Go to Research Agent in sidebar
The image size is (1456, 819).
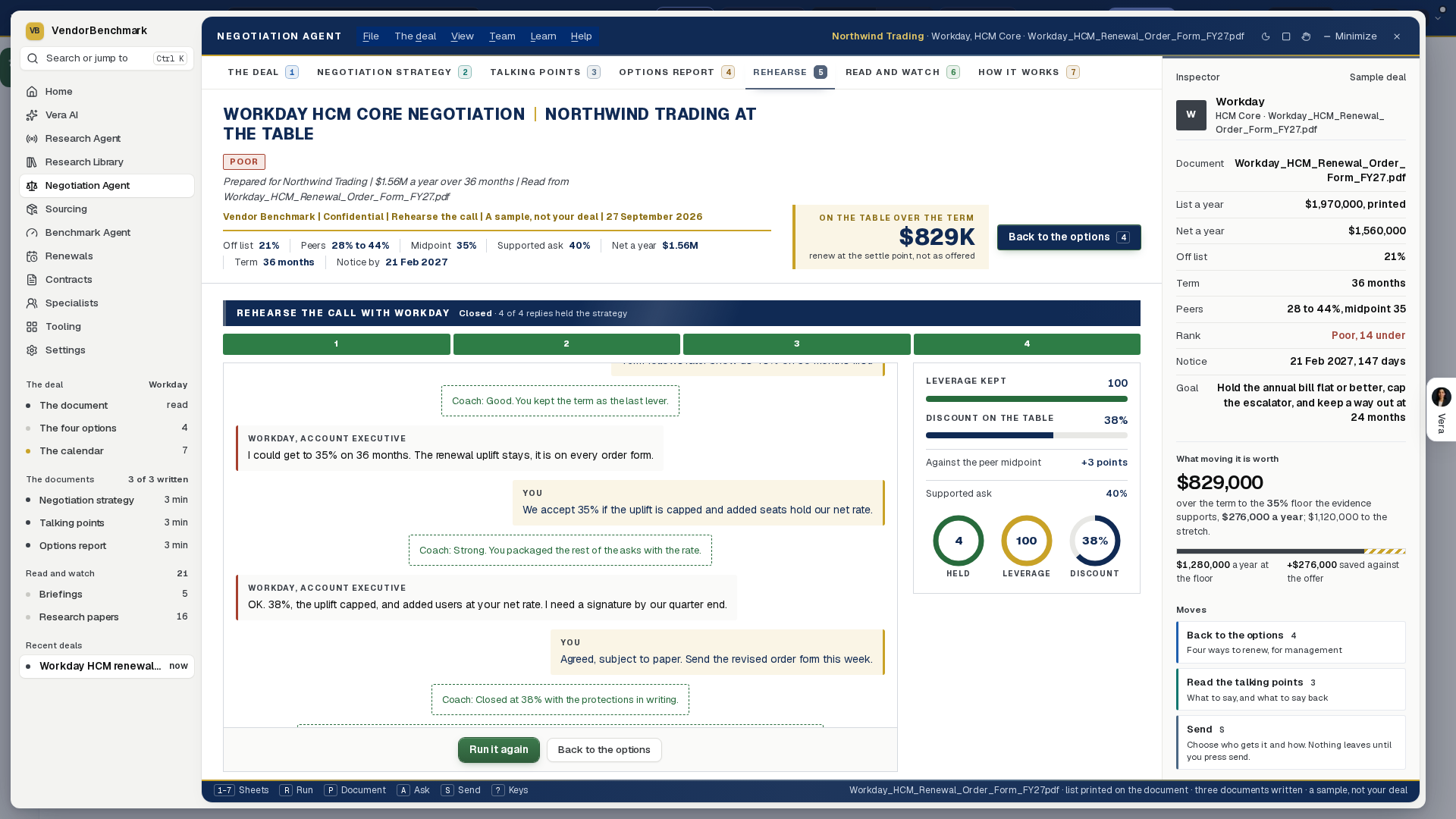pos(106,139)
